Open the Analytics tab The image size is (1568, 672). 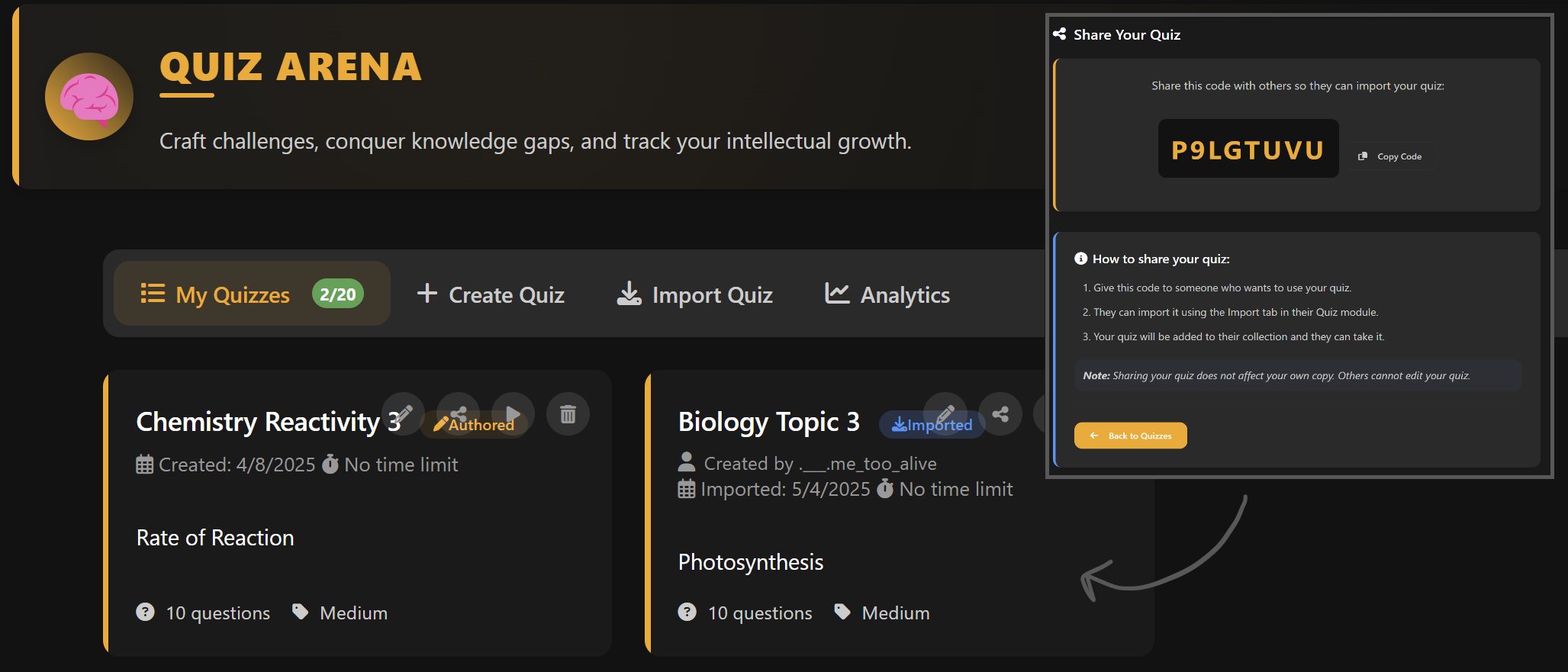click(x=887, y=294)
